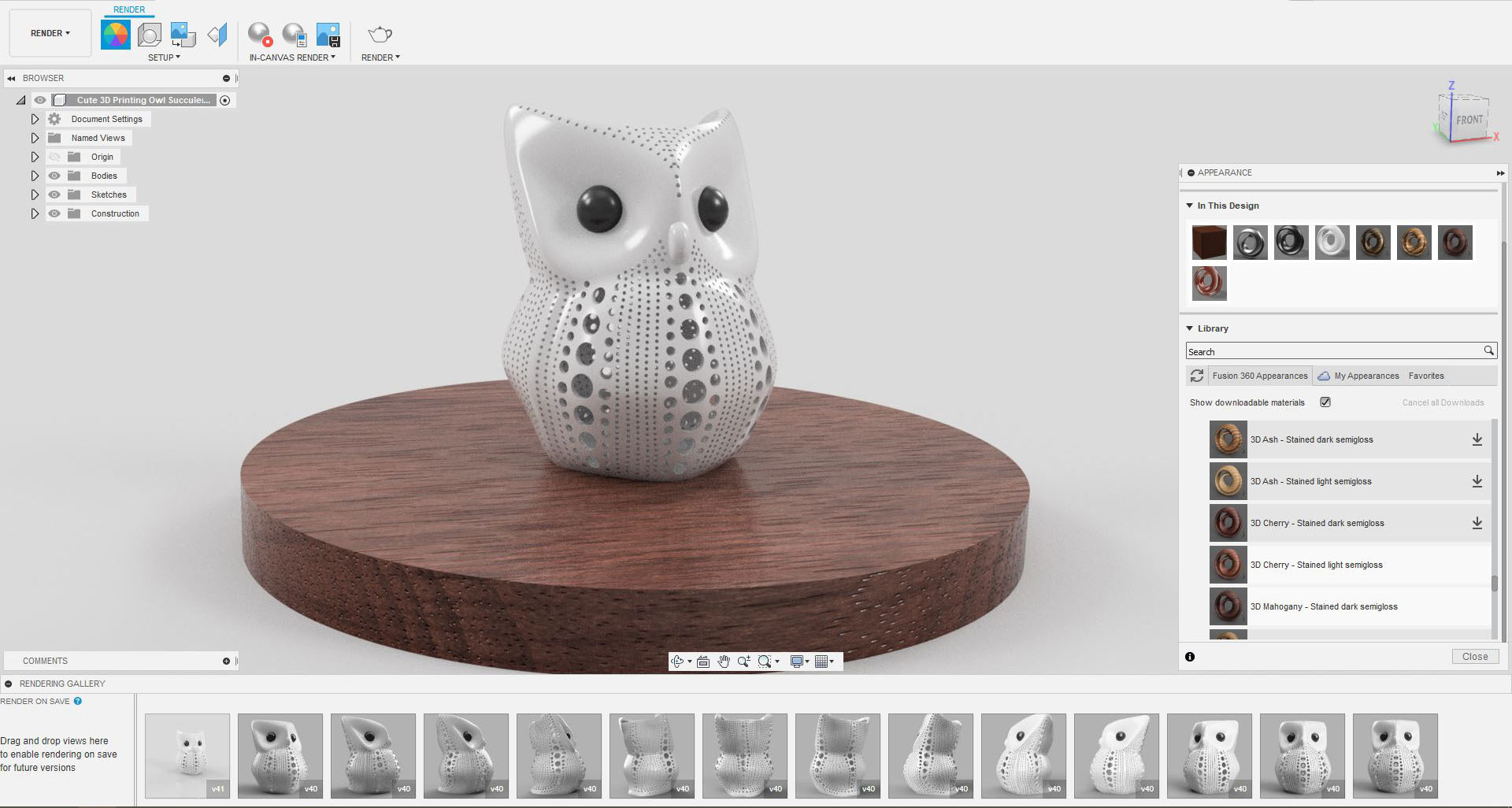Screen dimensions: 1512x808
Task: Open the Scene Settings tool
Action: pyautogui.click(x=150, y=35)
